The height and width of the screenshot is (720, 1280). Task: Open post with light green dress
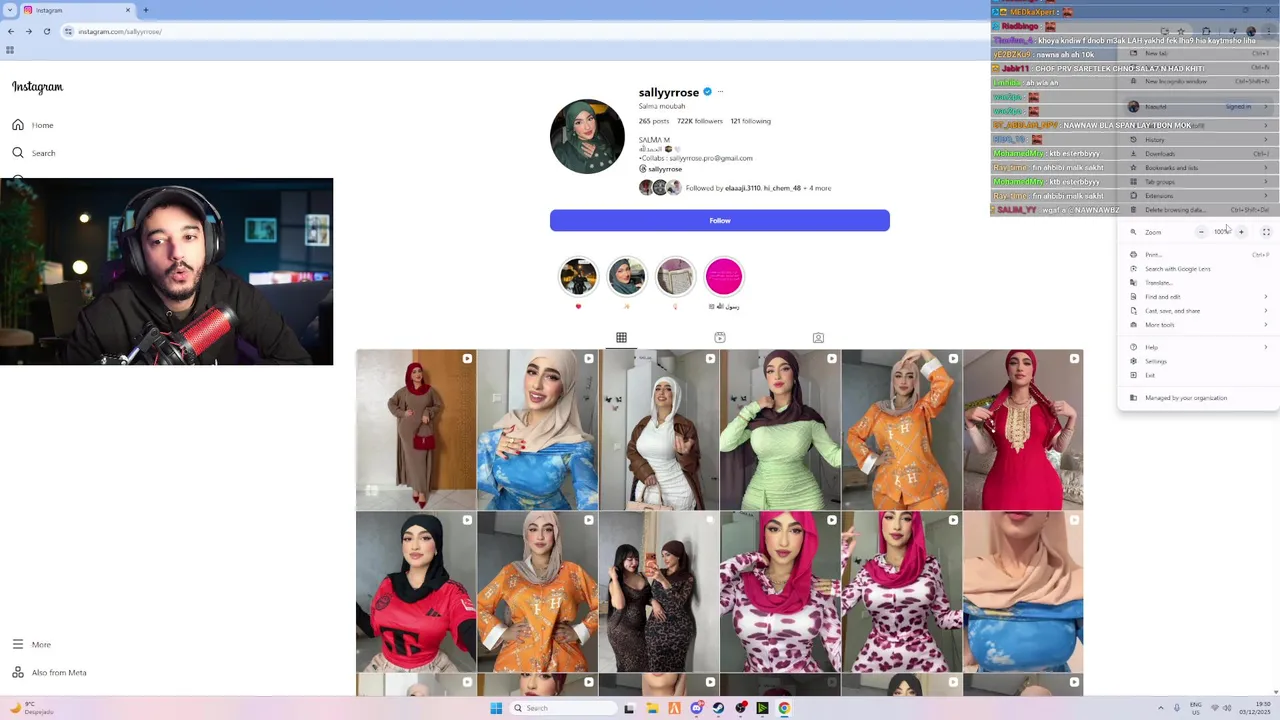780,430
